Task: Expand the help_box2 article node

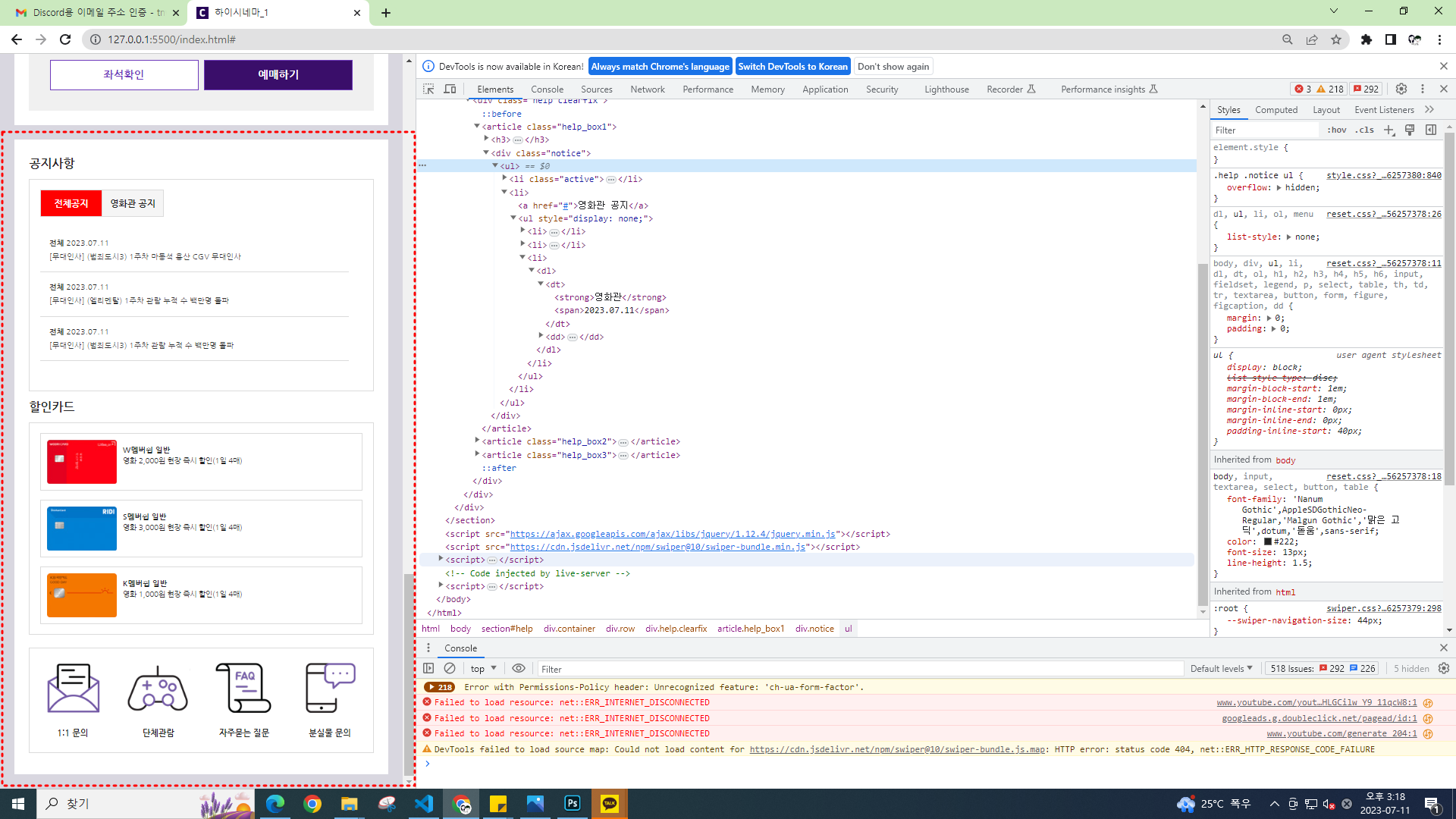Action: [477, 441]
